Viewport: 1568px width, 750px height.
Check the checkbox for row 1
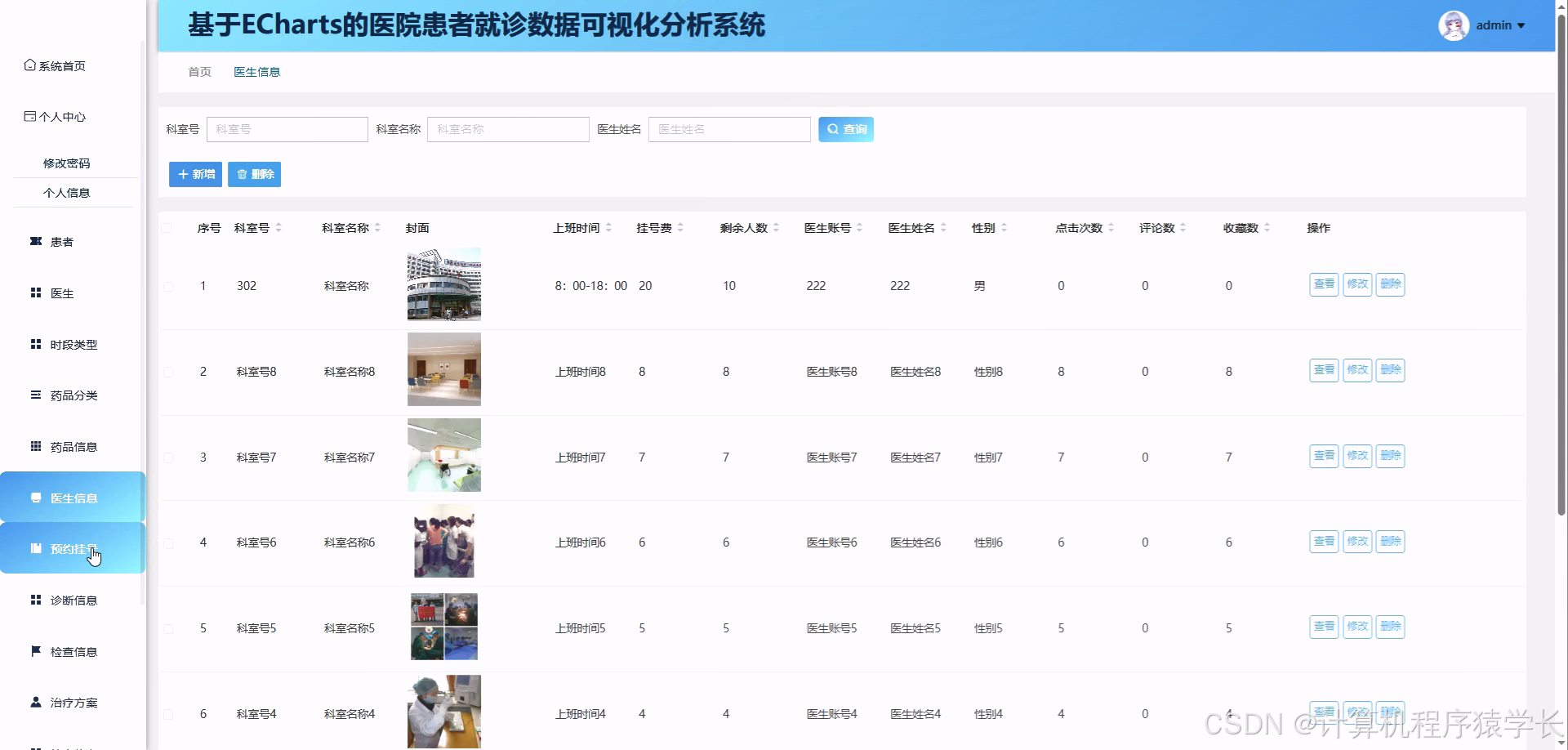(169, 286)
